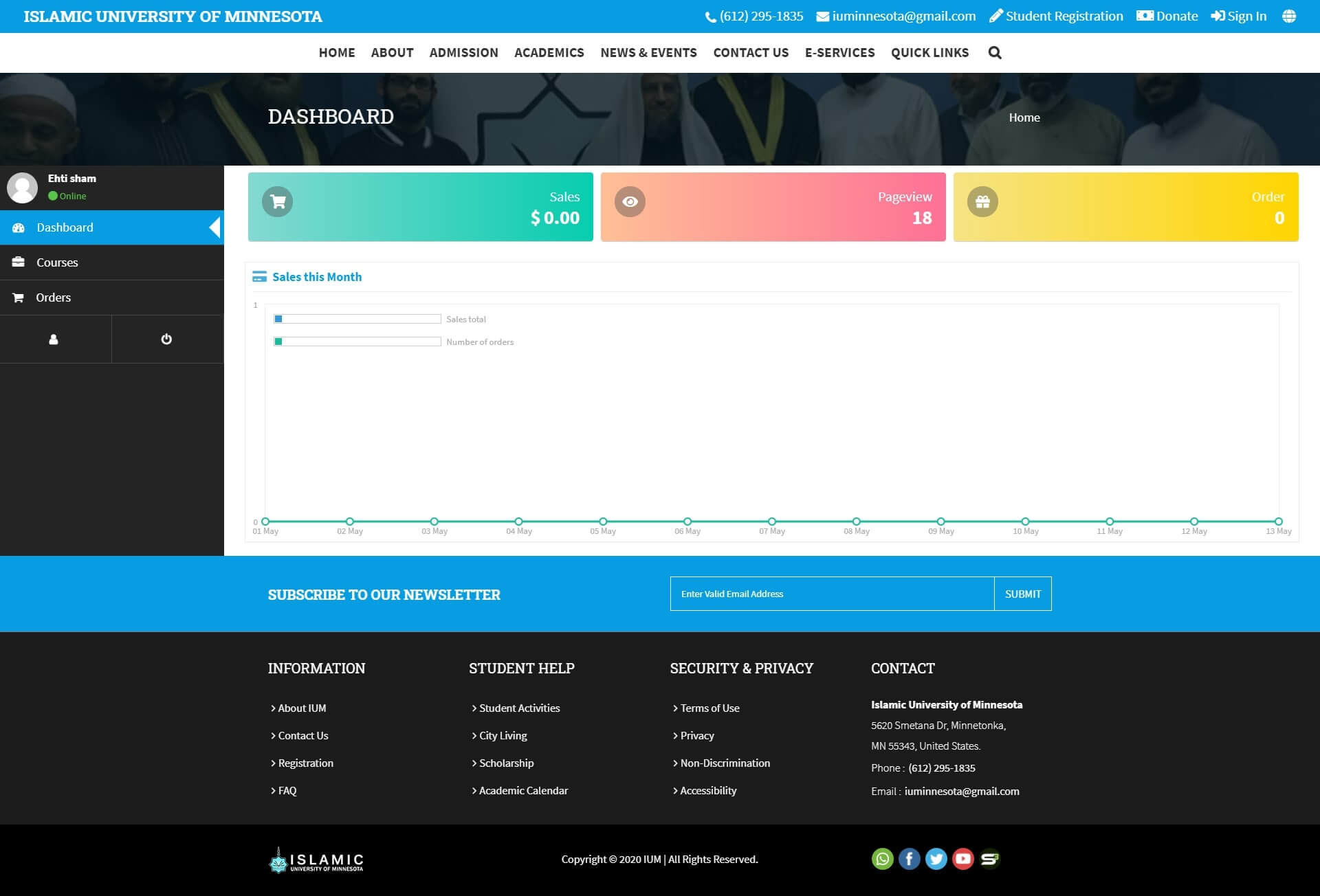The width and height of the screenshot is (1320, 896).
Task: Open the globe language icon
Action: click(x=1289, y=16)
